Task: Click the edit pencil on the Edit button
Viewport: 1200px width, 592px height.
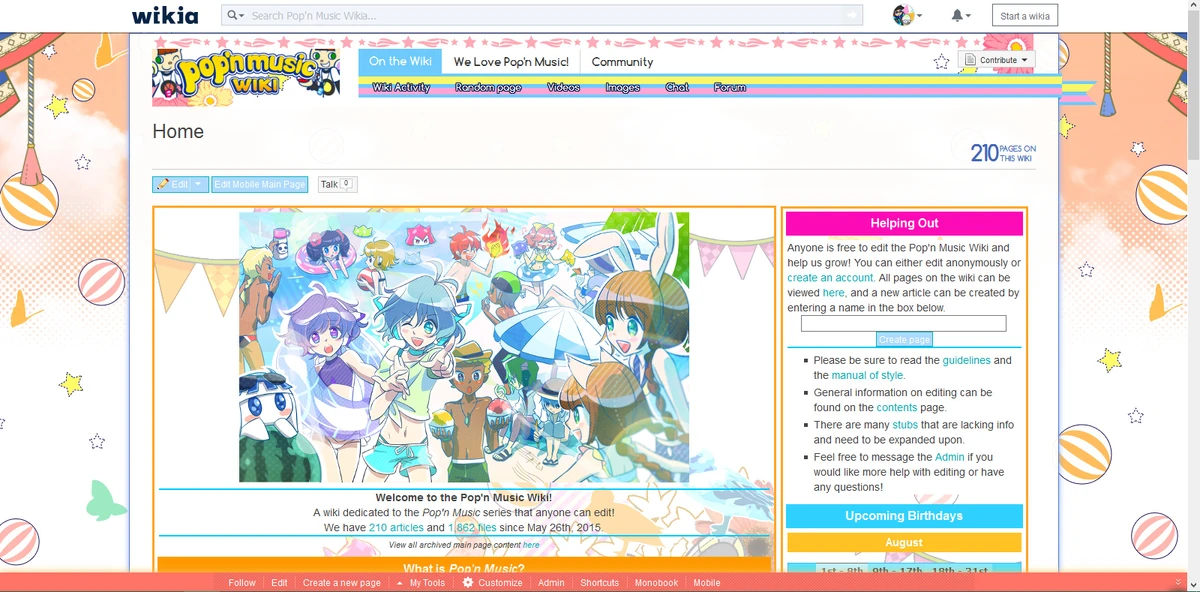Action: point(163,183)
